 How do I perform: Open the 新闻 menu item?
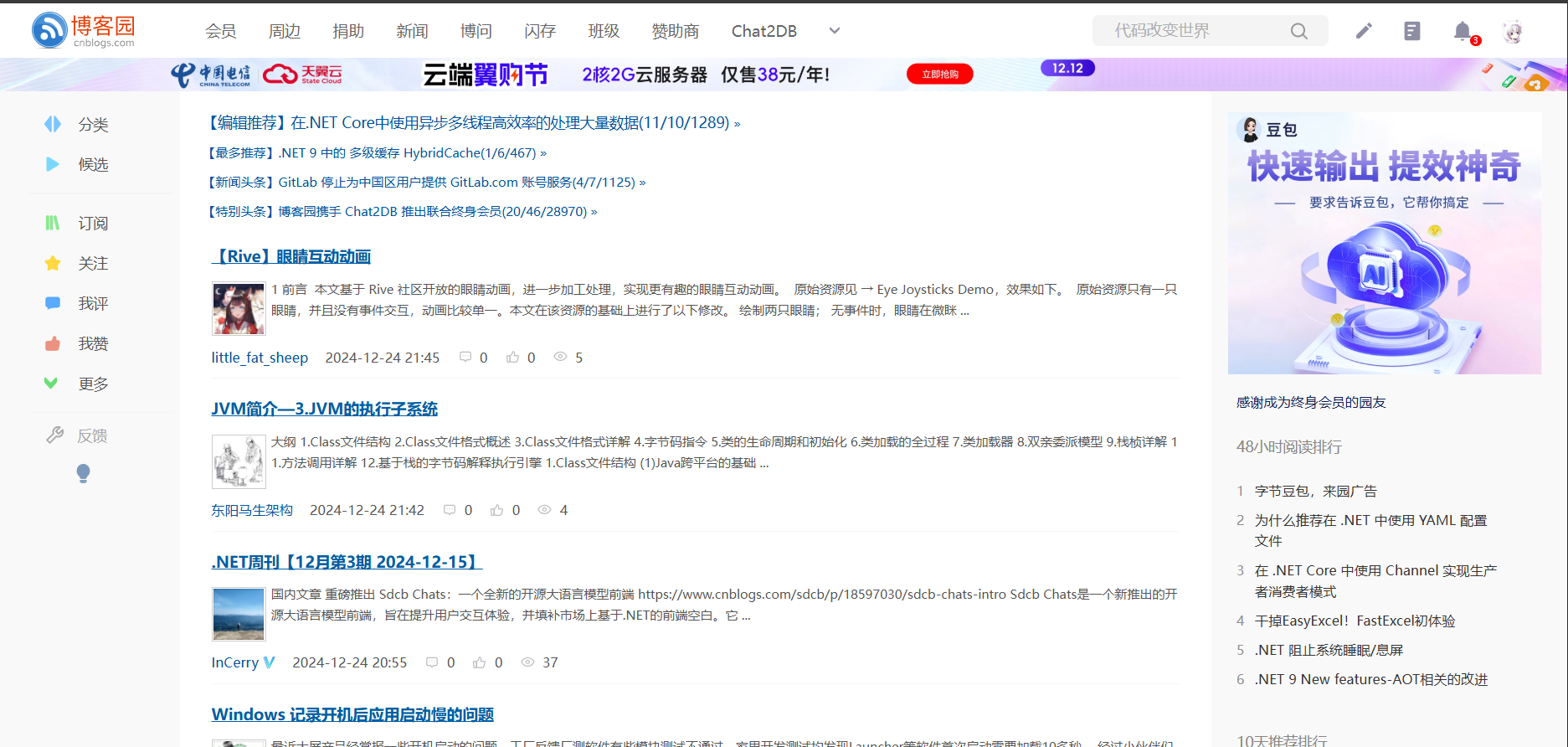412,31
